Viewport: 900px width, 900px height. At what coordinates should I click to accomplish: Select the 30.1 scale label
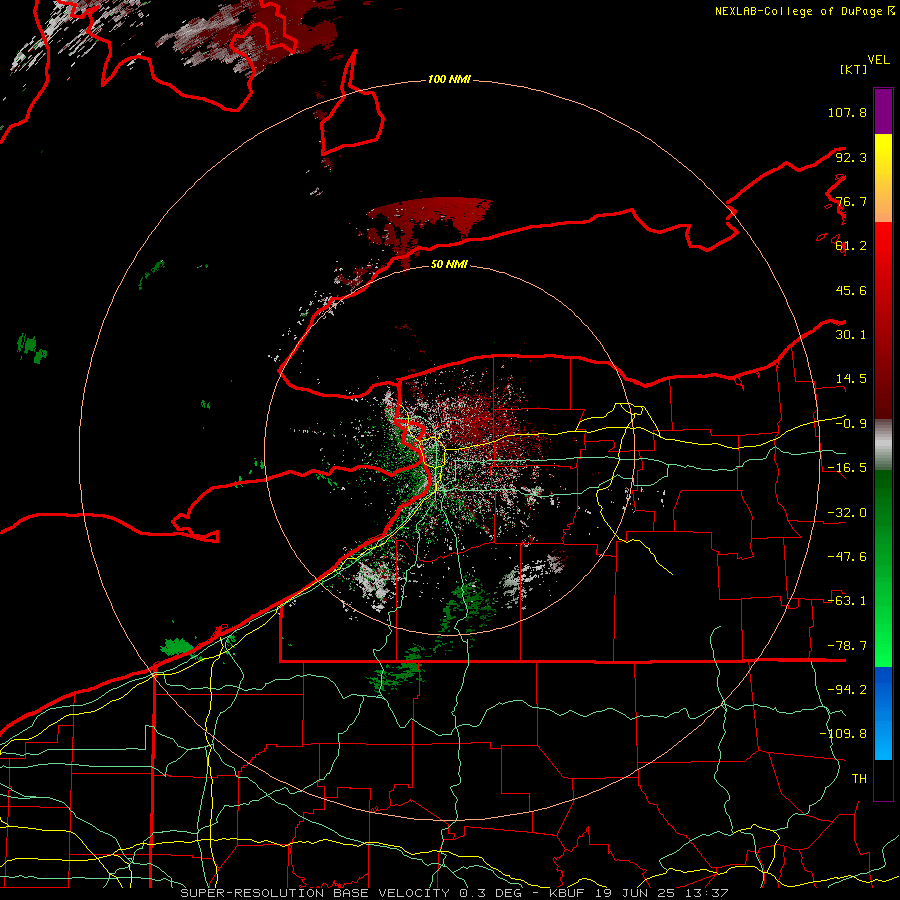point(851,335)
